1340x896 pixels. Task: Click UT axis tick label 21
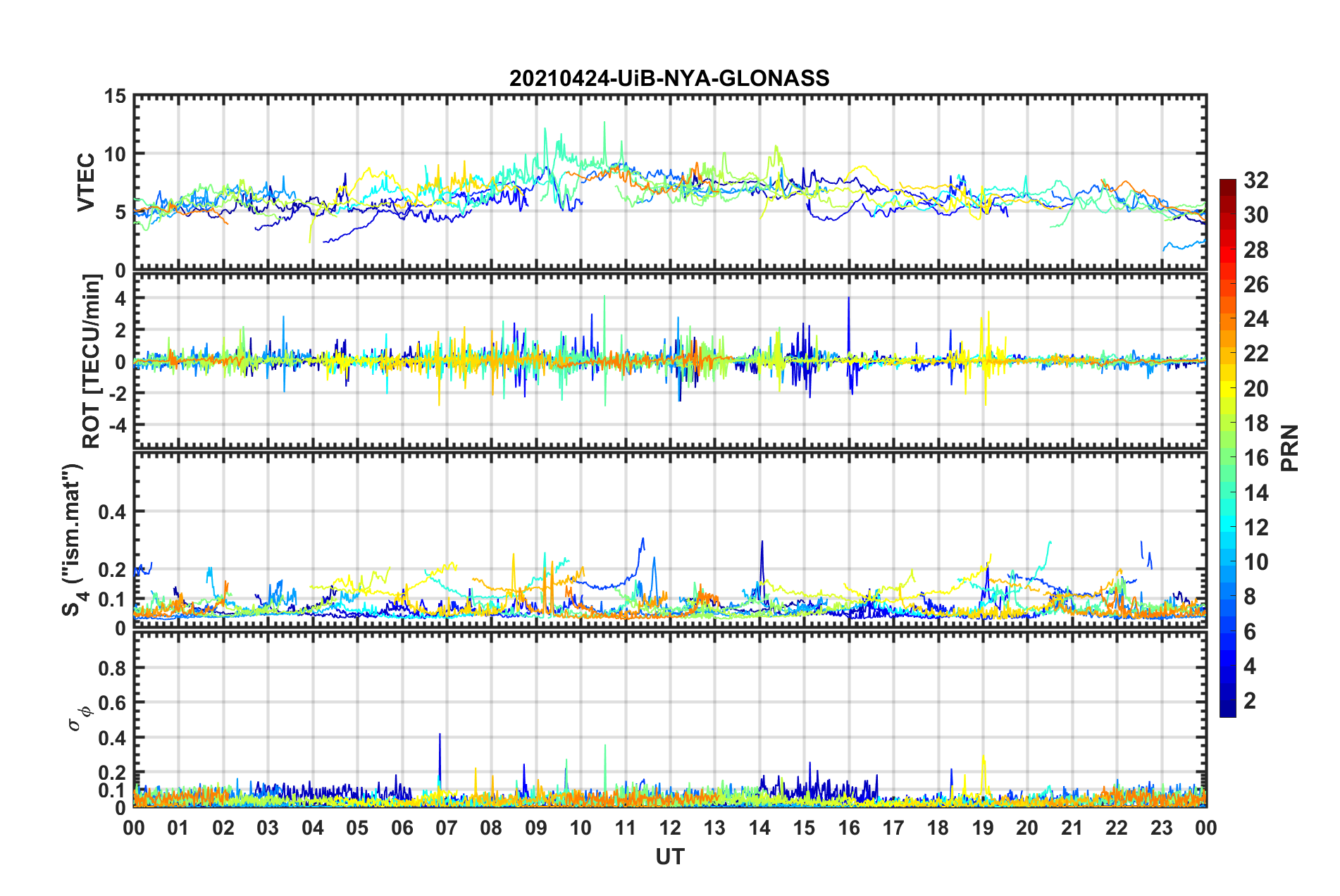(1072, 828)
